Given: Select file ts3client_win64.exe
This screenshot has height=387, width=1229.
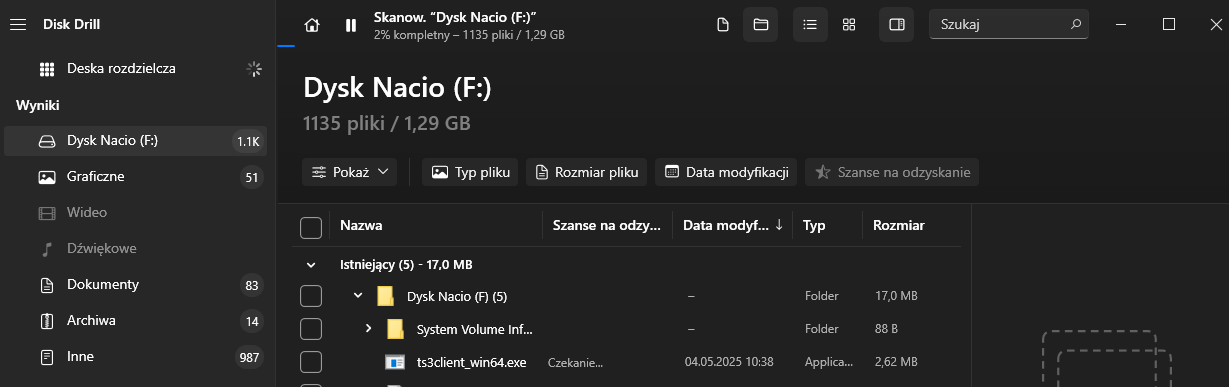Looking at the screenshot, I should coord(471,362).
